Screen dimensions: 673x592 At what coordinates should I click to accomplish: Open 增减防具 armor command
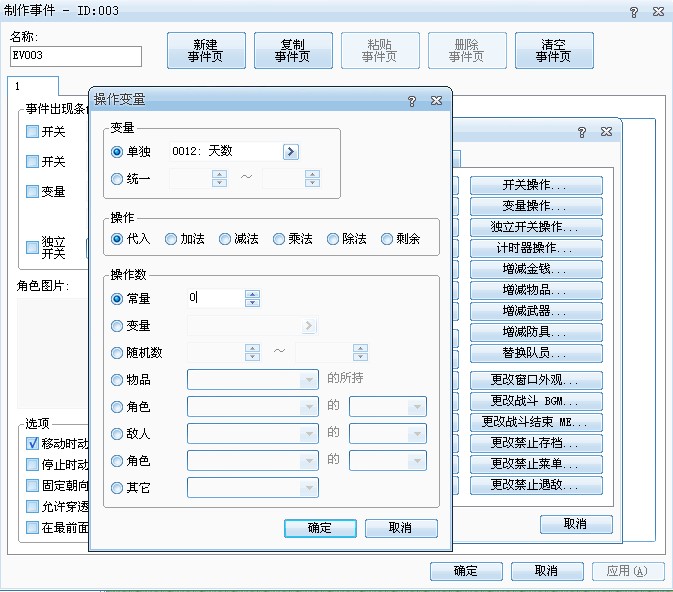(x=536, y=333)
